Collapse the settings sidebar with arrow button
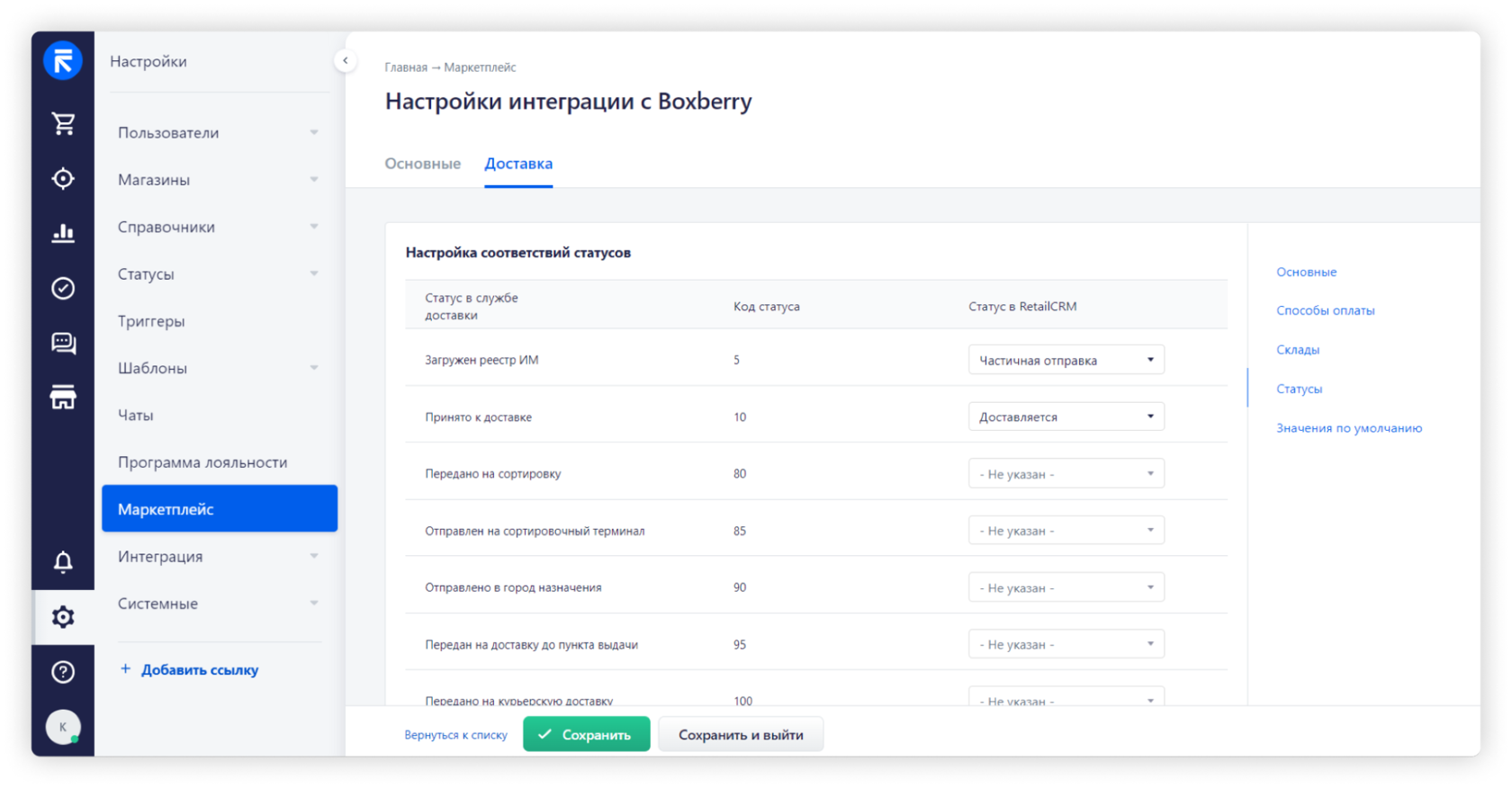This screenshot has width=1512, height=788. pyautogui.click(x=345, y=61)
